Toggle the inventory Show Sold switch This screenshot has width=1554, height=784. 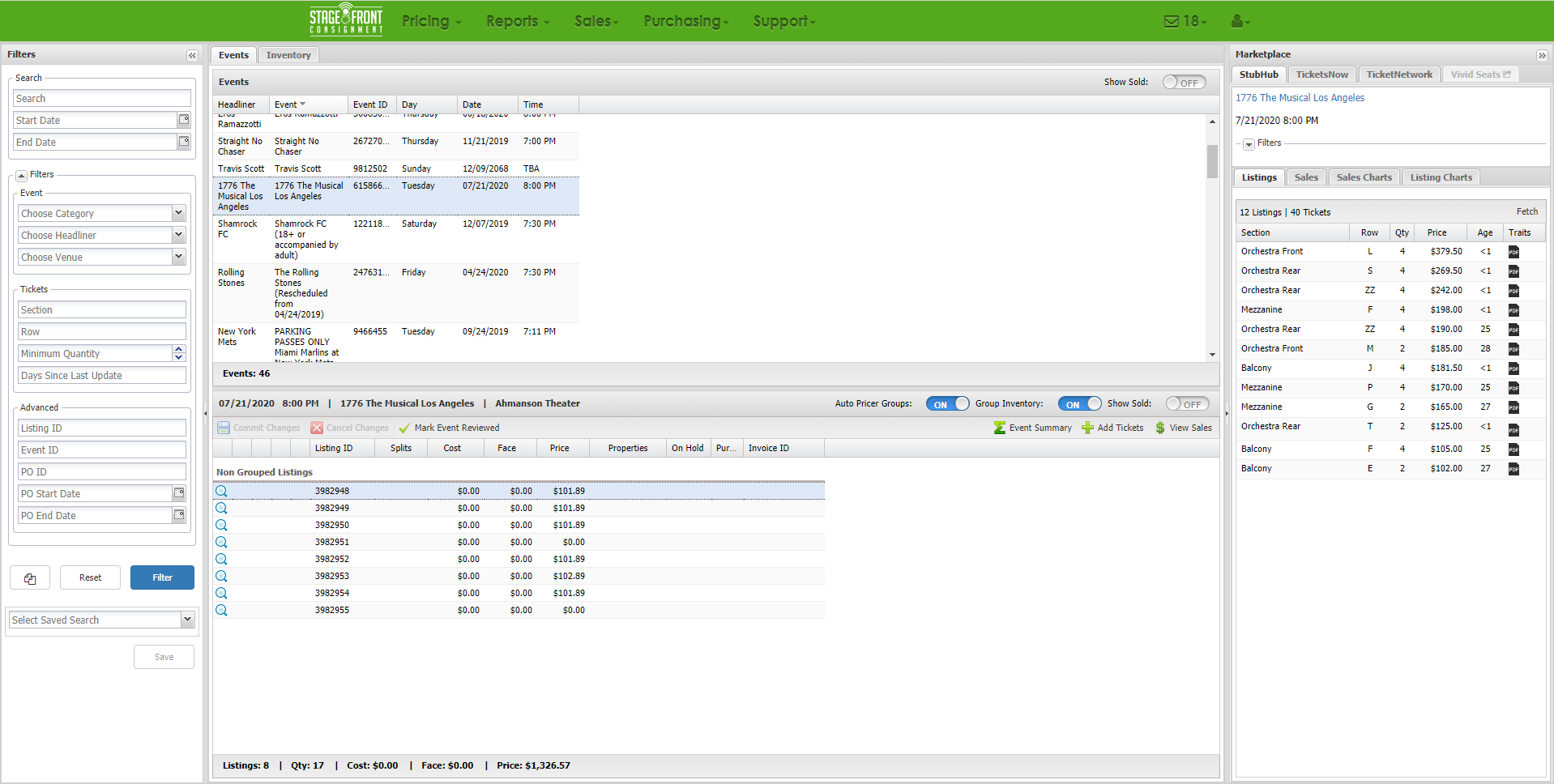point(1187,404)
